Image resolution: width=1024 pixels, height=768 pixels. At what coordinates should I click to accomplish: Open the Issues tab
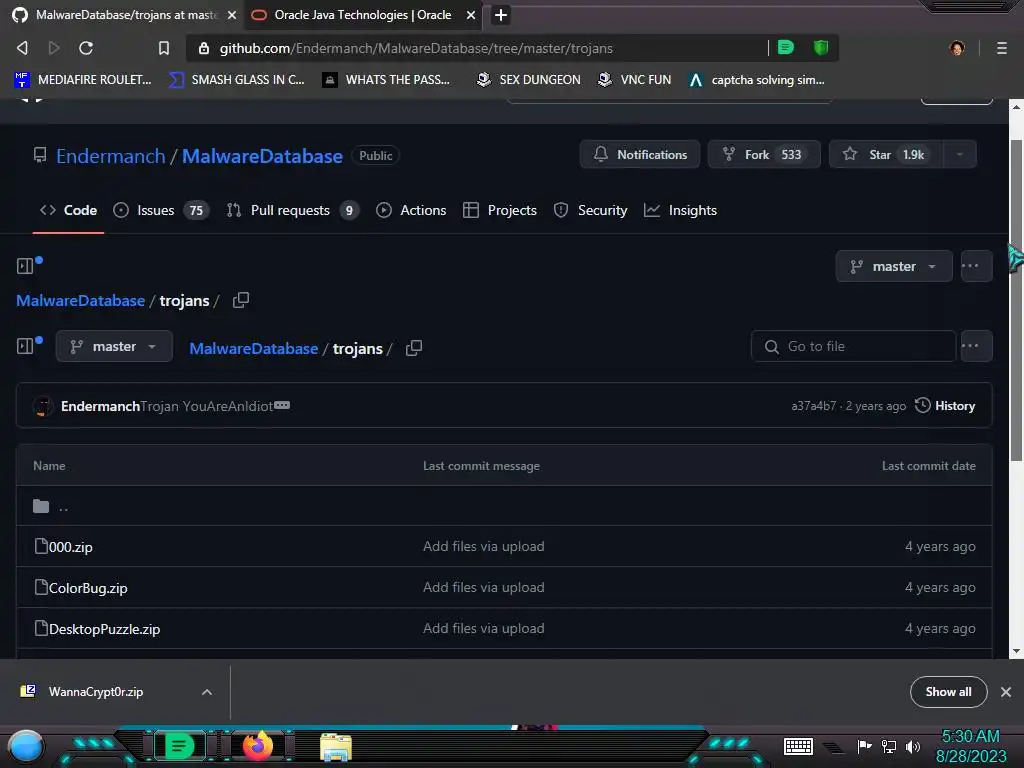161,210
